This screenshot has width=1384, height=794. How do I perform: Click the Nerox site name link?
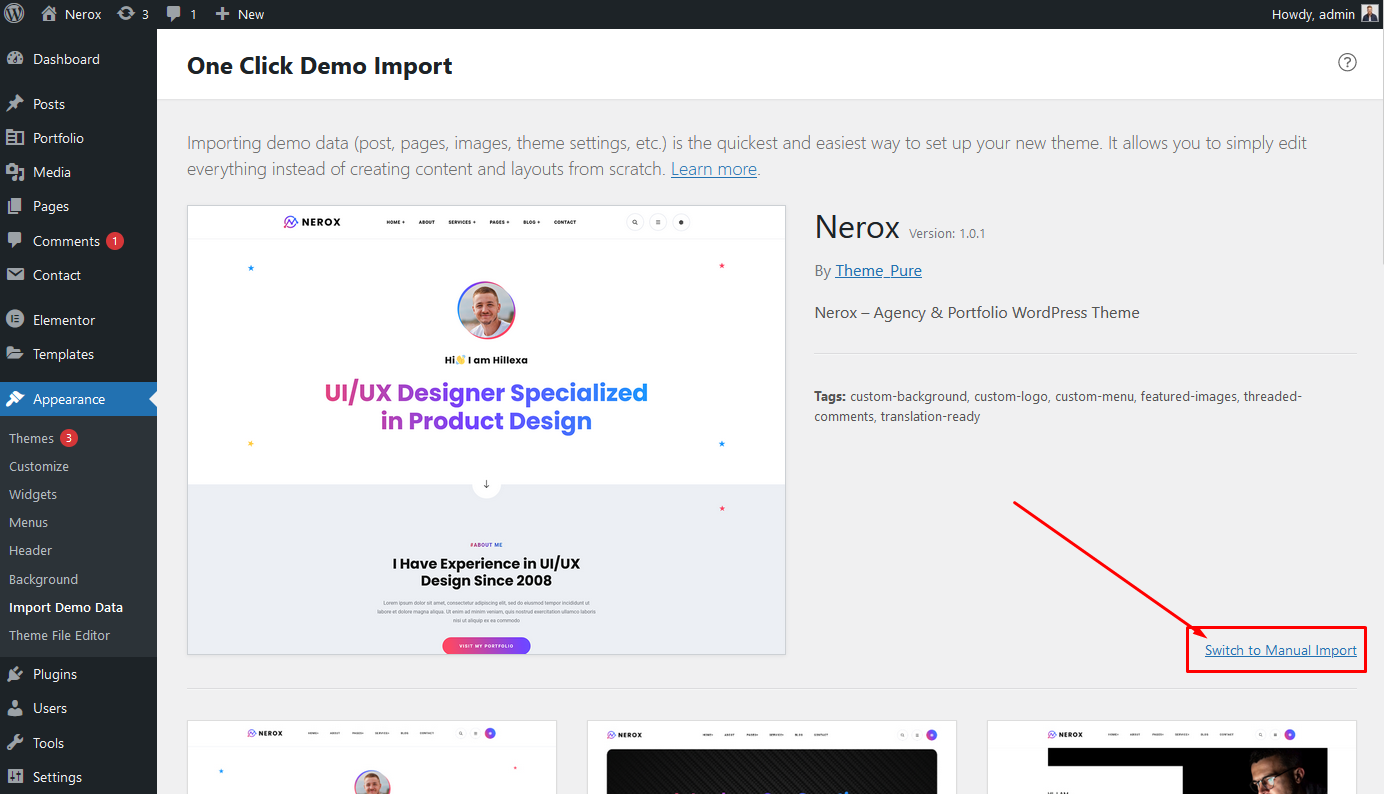pyautogui.click(x=83, y=14)
